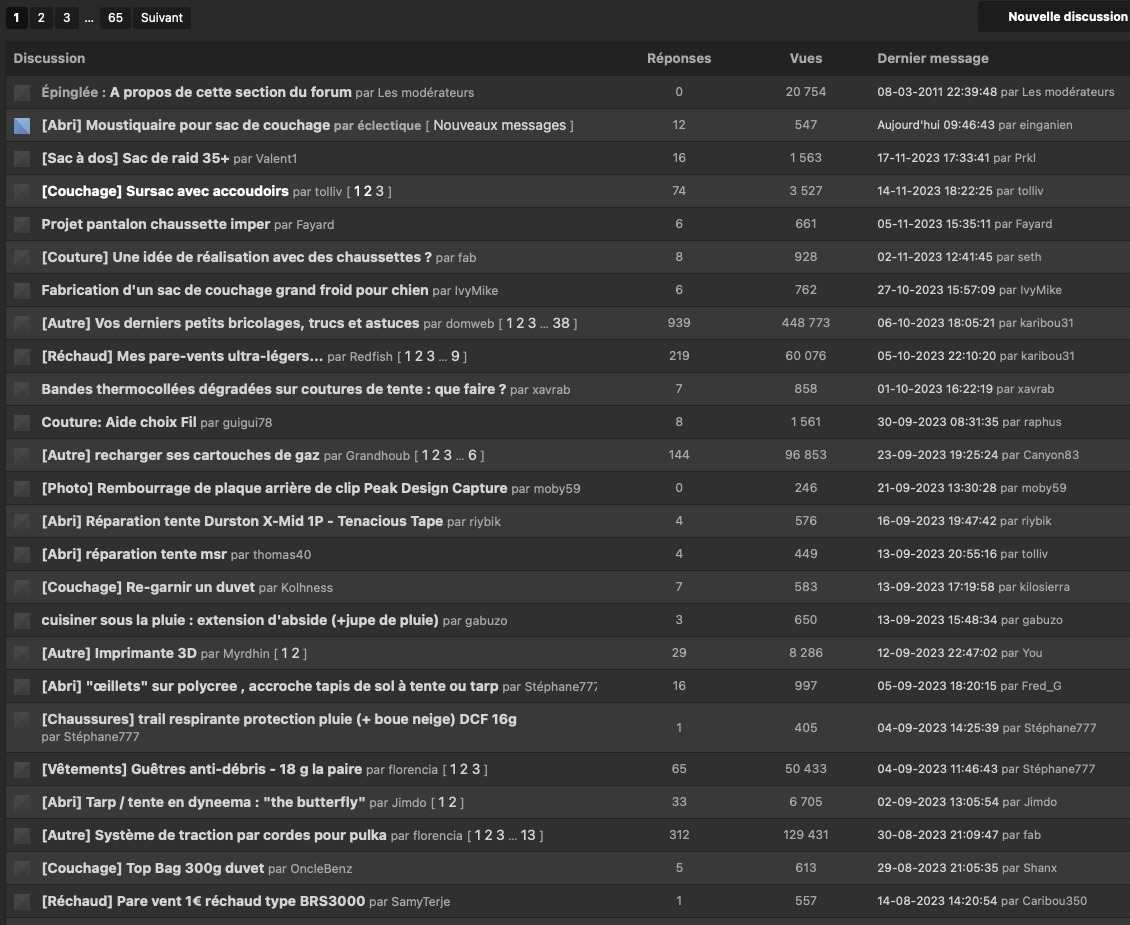Go to page 2 of forum
The image size is (1130, 925).
tap(41, 17)
